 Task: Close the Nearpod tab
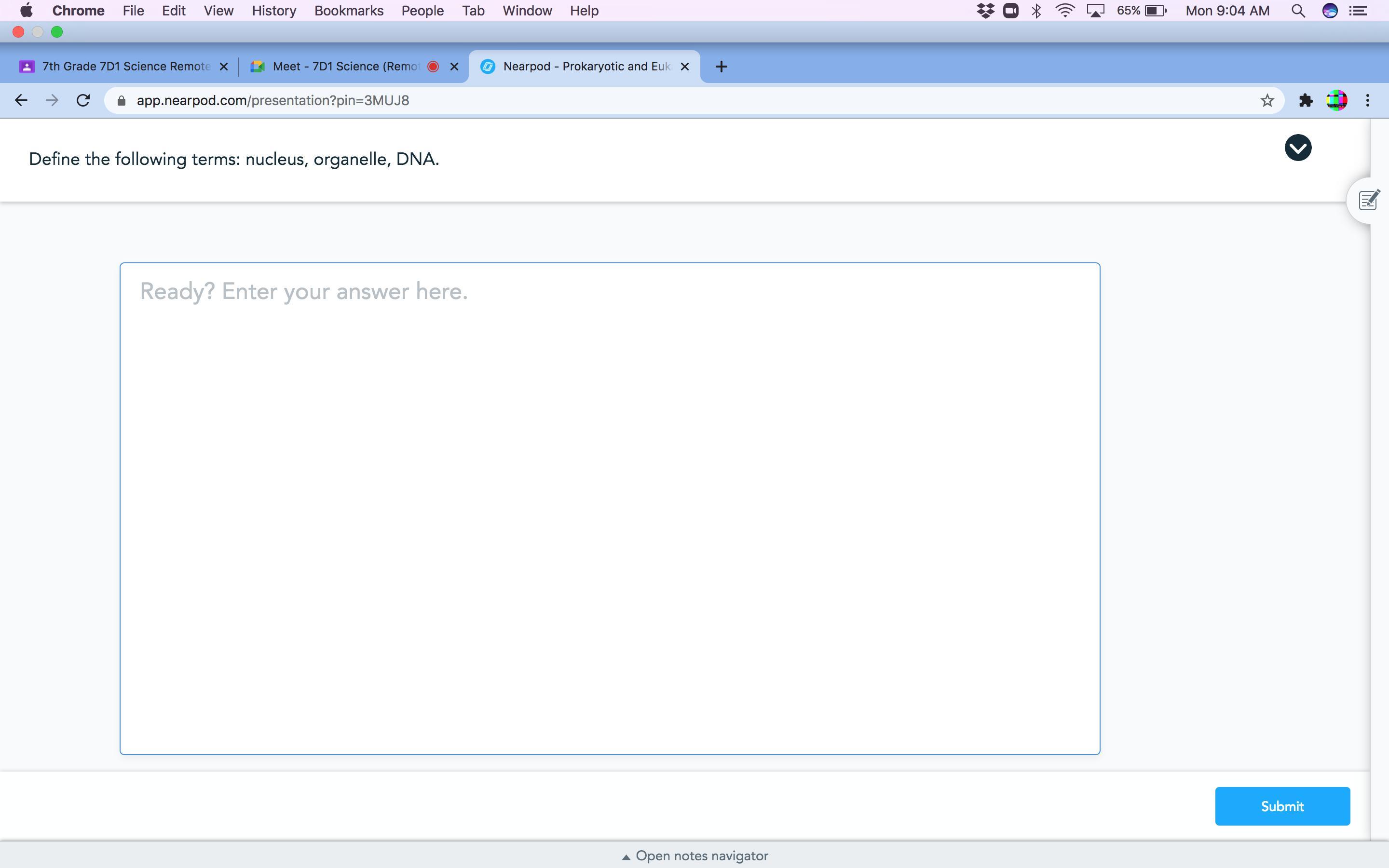[684, 67]
